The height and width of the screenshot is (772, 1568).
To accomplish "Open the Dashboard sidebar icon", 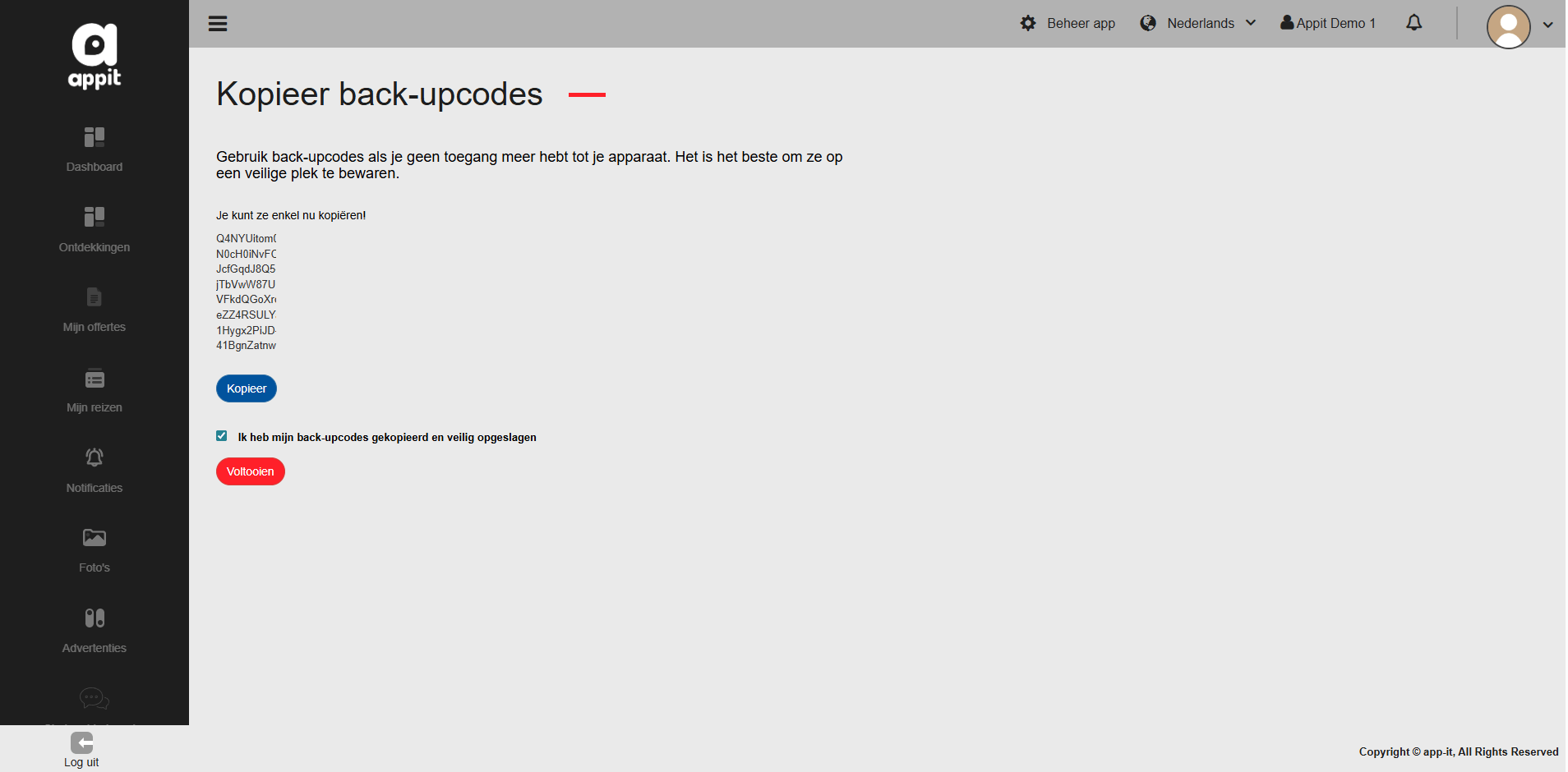I will click(x=95, y=137).
